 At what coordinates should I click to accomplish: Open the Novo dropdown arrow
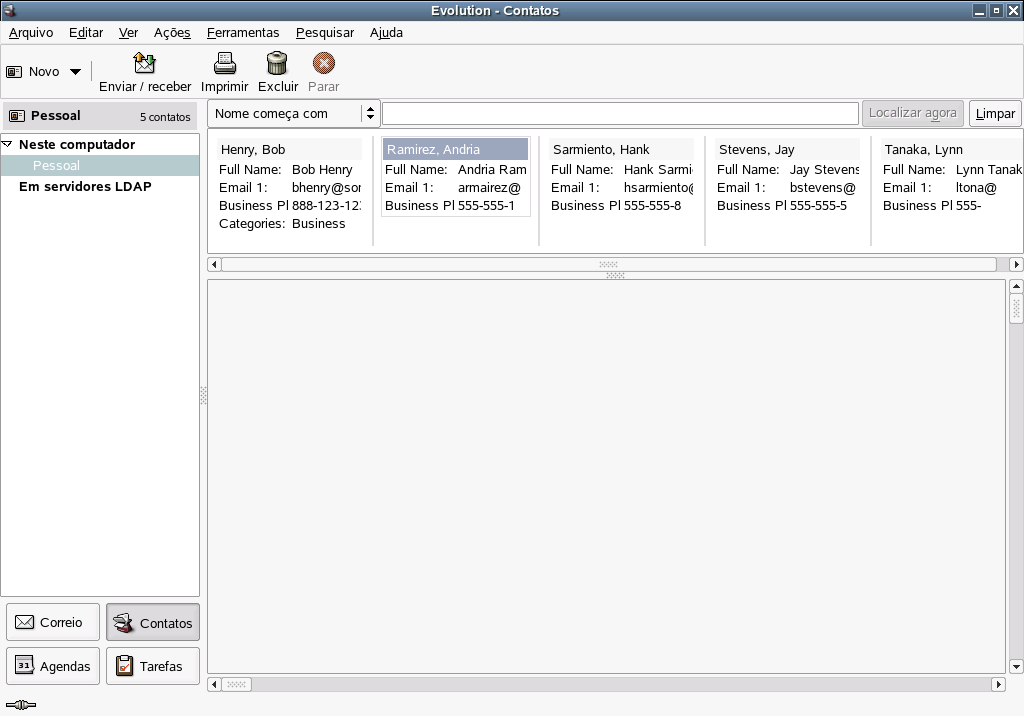pyautogui.click(x=75, y=72)
